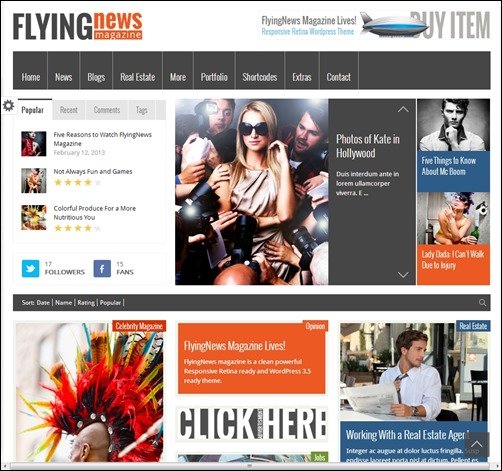The height and width of the screenshot is (471, 502).
Task: Open 'Lady Dada: I Can't Walk Due to Injury'
Action: (x=452, y=260)
